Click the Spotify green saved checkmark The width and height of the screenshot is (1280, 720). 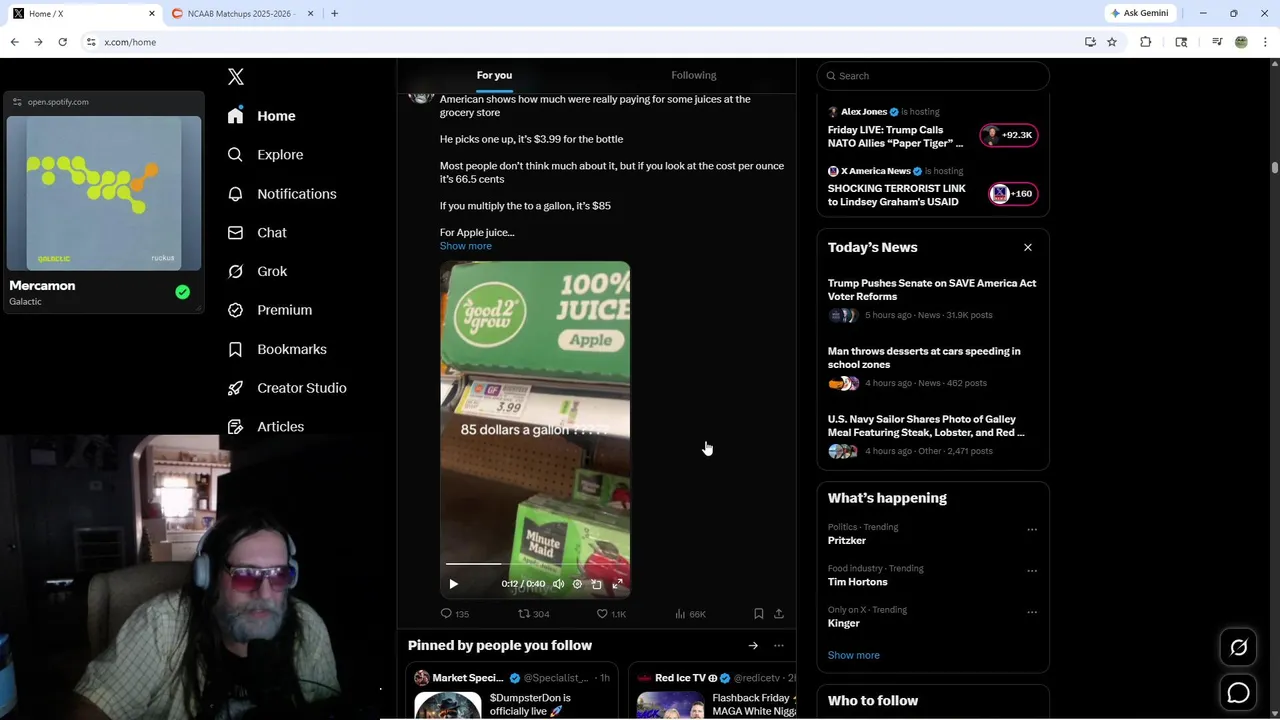pyautogui.click(x=183, y=292)
